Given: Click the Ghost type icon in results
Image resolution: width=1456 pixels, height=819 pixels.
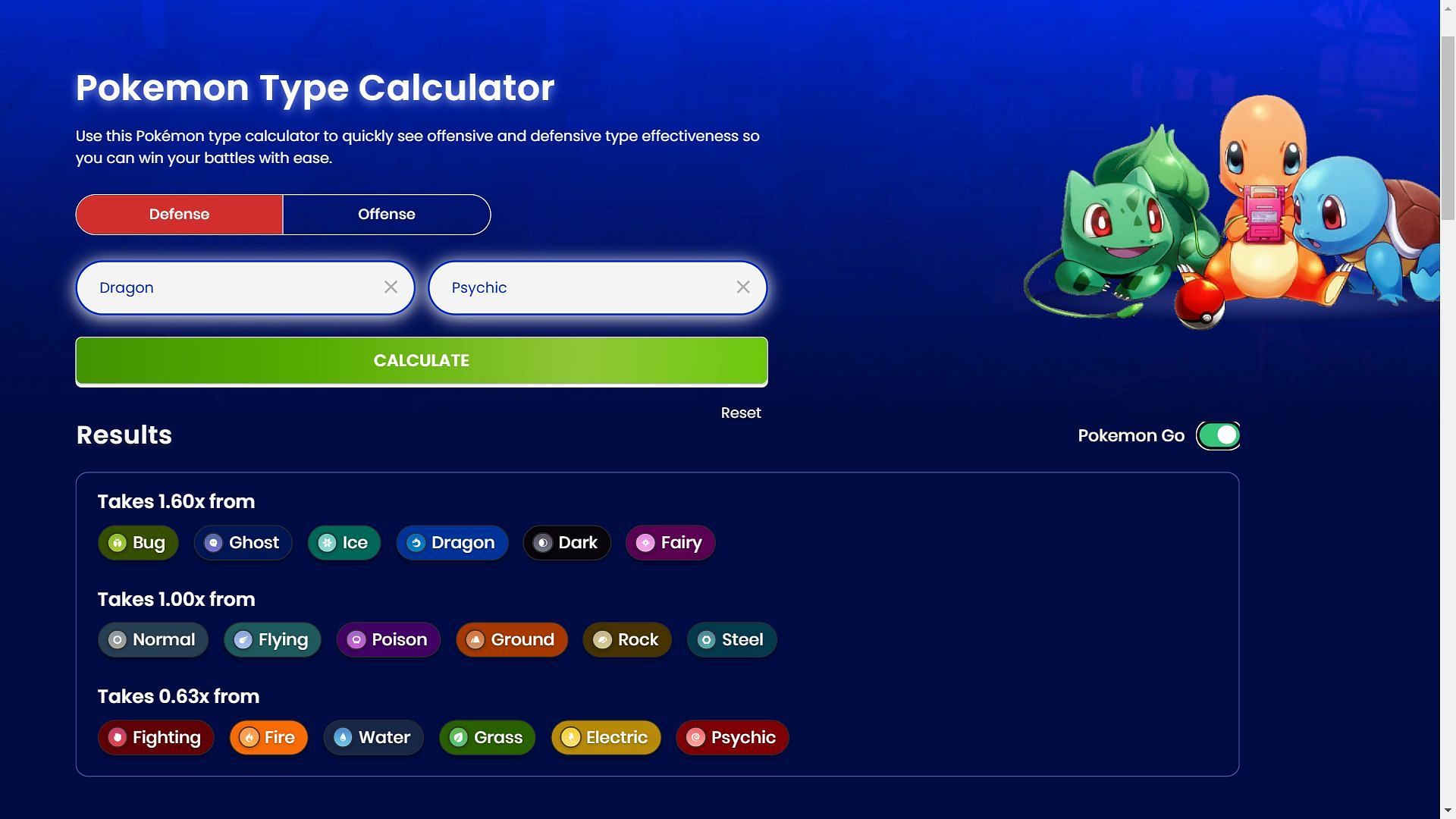Looking at the screenshot, I should click(x=211, y=542).
